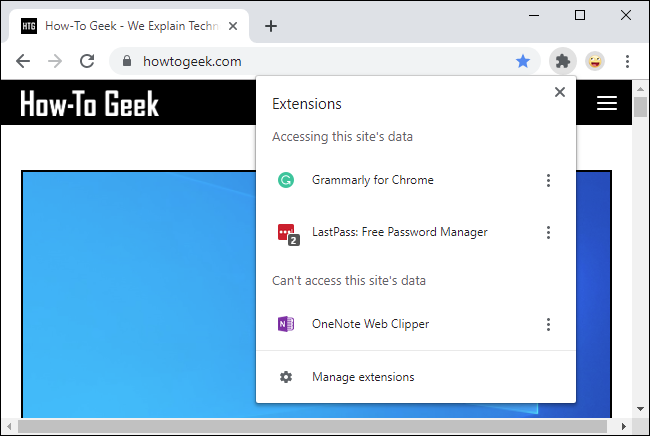Click the LastPass extension icon
The height and width of the screenshot is (436, 650).
click(287, 233)
